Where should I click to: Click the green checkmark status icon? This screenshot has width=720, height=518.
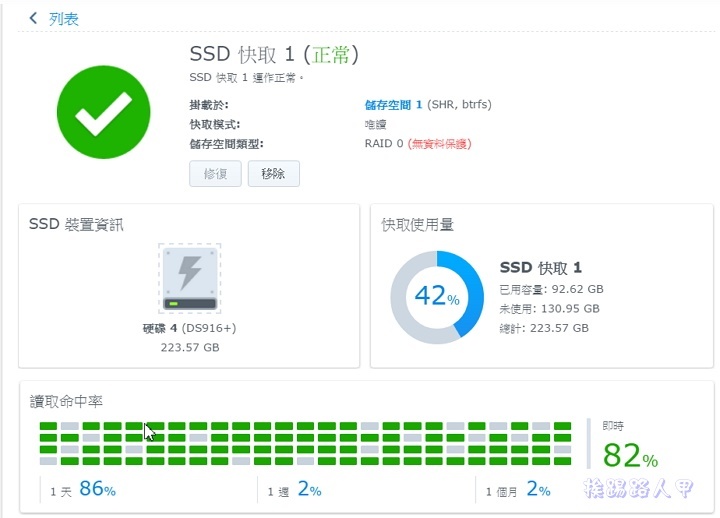(x=103, y=111)
